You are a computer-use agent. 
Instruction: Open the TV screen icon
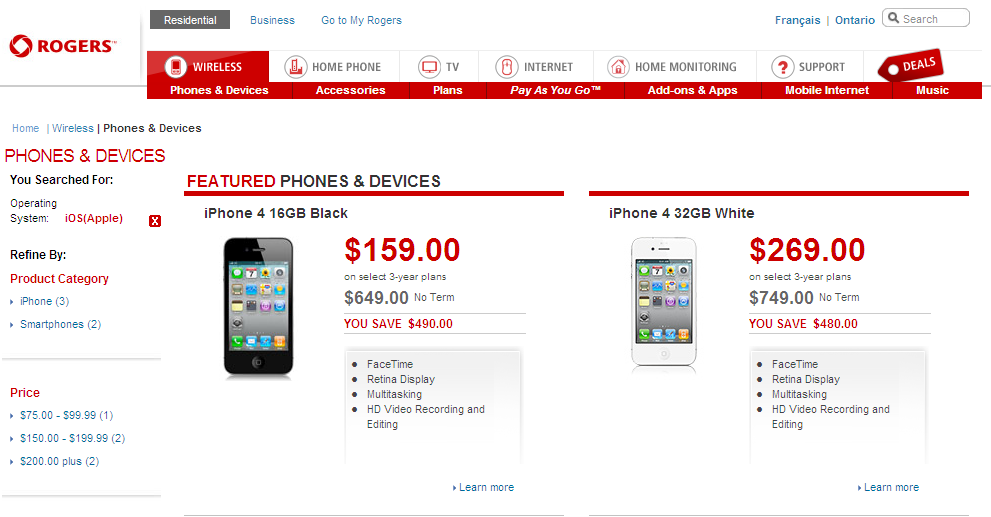coord(430,66)
